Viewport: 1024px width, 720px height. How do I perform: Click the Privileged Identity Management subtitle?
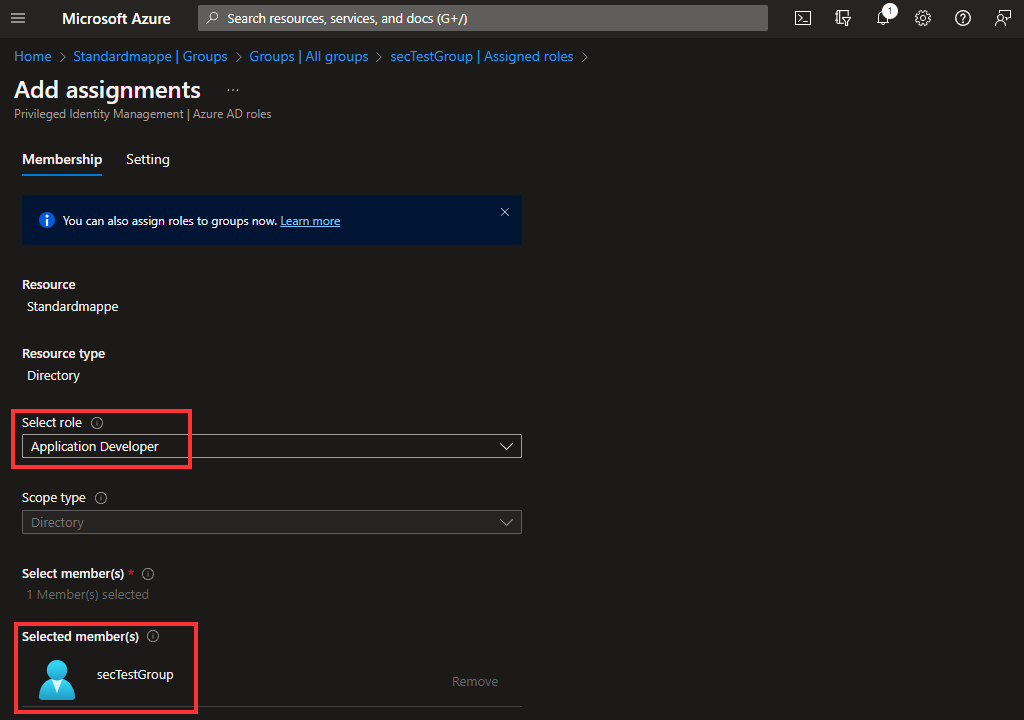143,114
